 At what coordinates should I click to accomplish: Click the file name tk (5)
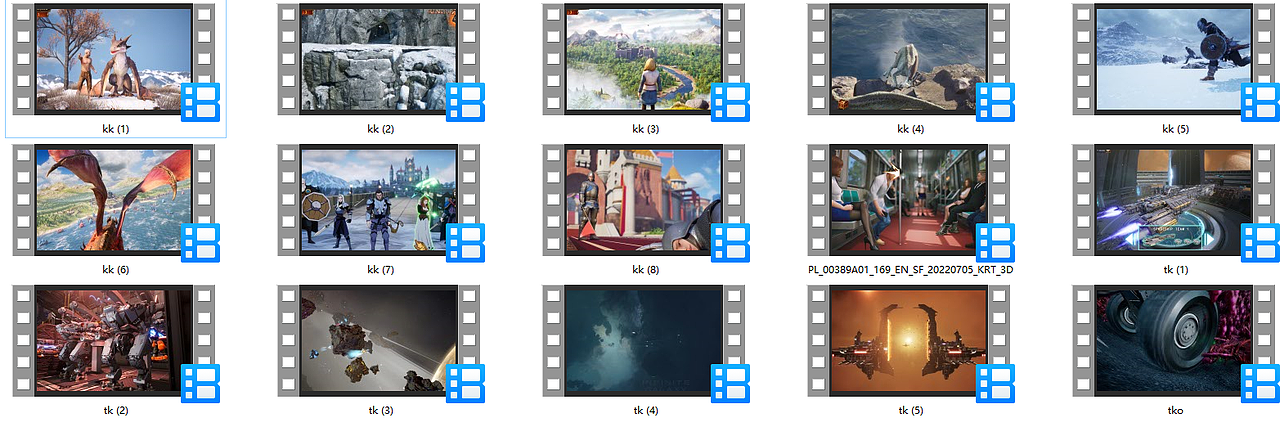tap(911, 410)
